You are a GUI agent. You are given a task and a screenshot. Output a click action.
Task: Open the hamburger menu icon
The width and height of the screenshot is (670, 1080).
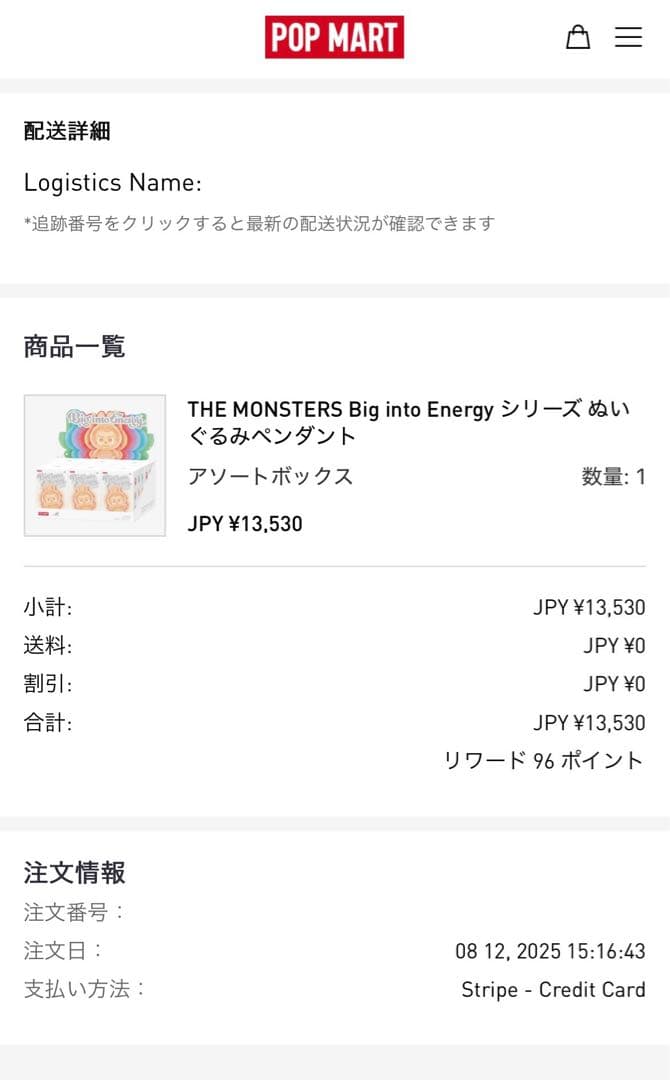(x=628, y=38)
